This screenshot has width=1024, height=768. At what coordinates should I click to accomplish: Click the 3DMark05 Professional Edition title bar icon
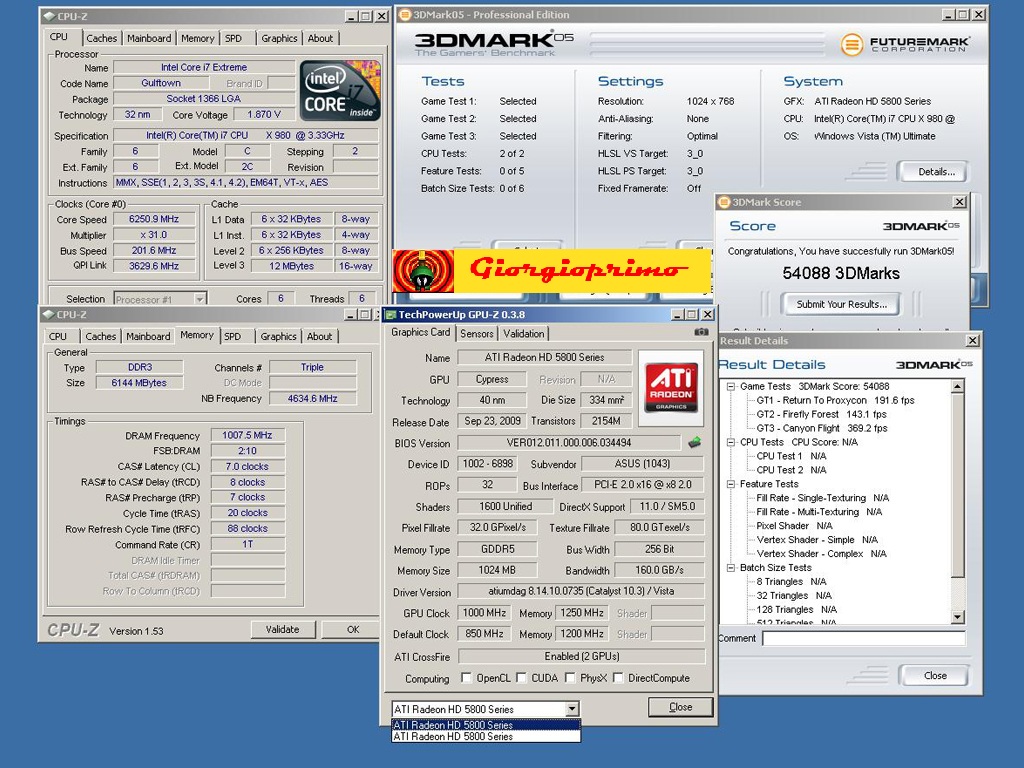point(405,14)
